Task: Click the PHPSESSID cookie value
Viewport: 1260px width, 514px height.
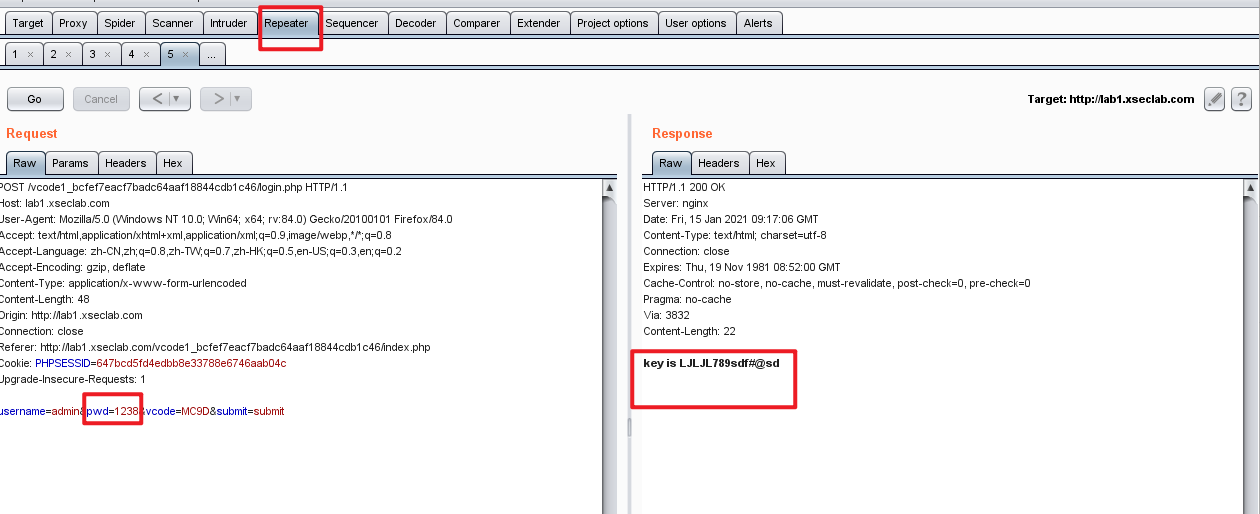Action: pos(192,363)
